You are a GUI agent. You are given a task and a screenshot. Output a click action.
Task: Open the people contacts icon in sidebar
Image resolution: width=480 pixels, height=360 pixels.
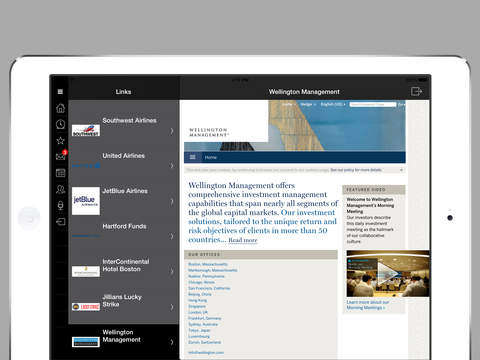[x=60, y=189]
